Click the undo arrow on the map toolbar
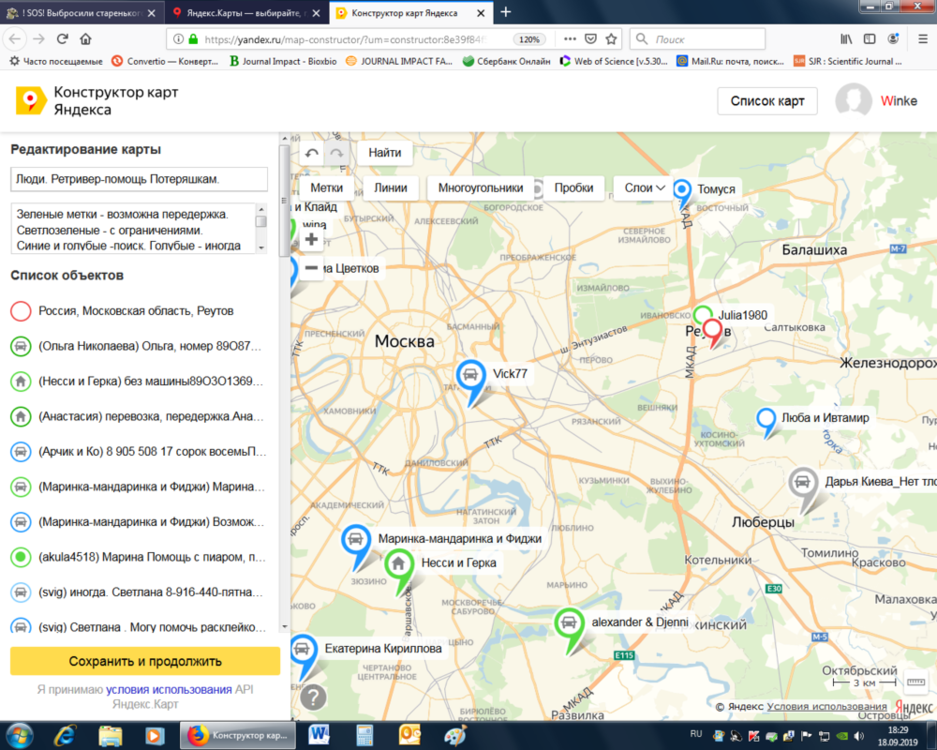Viewport: 937px width, 750px height. coord(312,153)
